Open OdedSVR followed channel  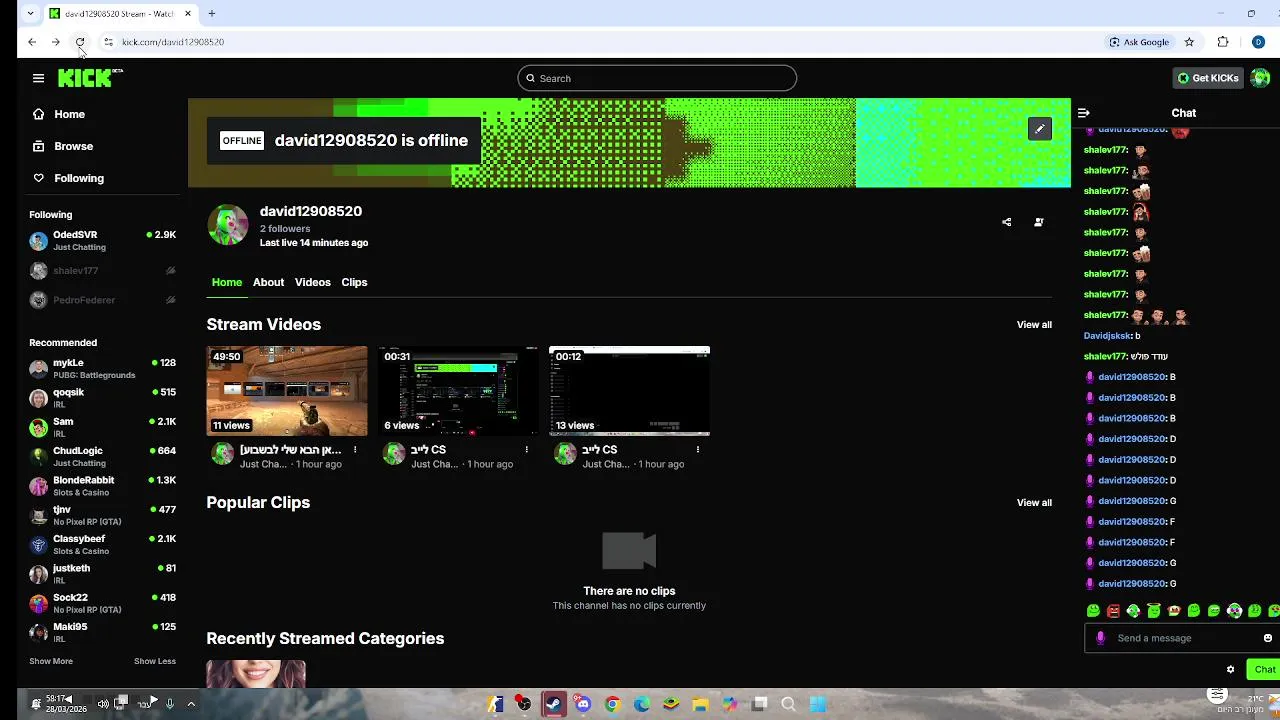point(102,241)
